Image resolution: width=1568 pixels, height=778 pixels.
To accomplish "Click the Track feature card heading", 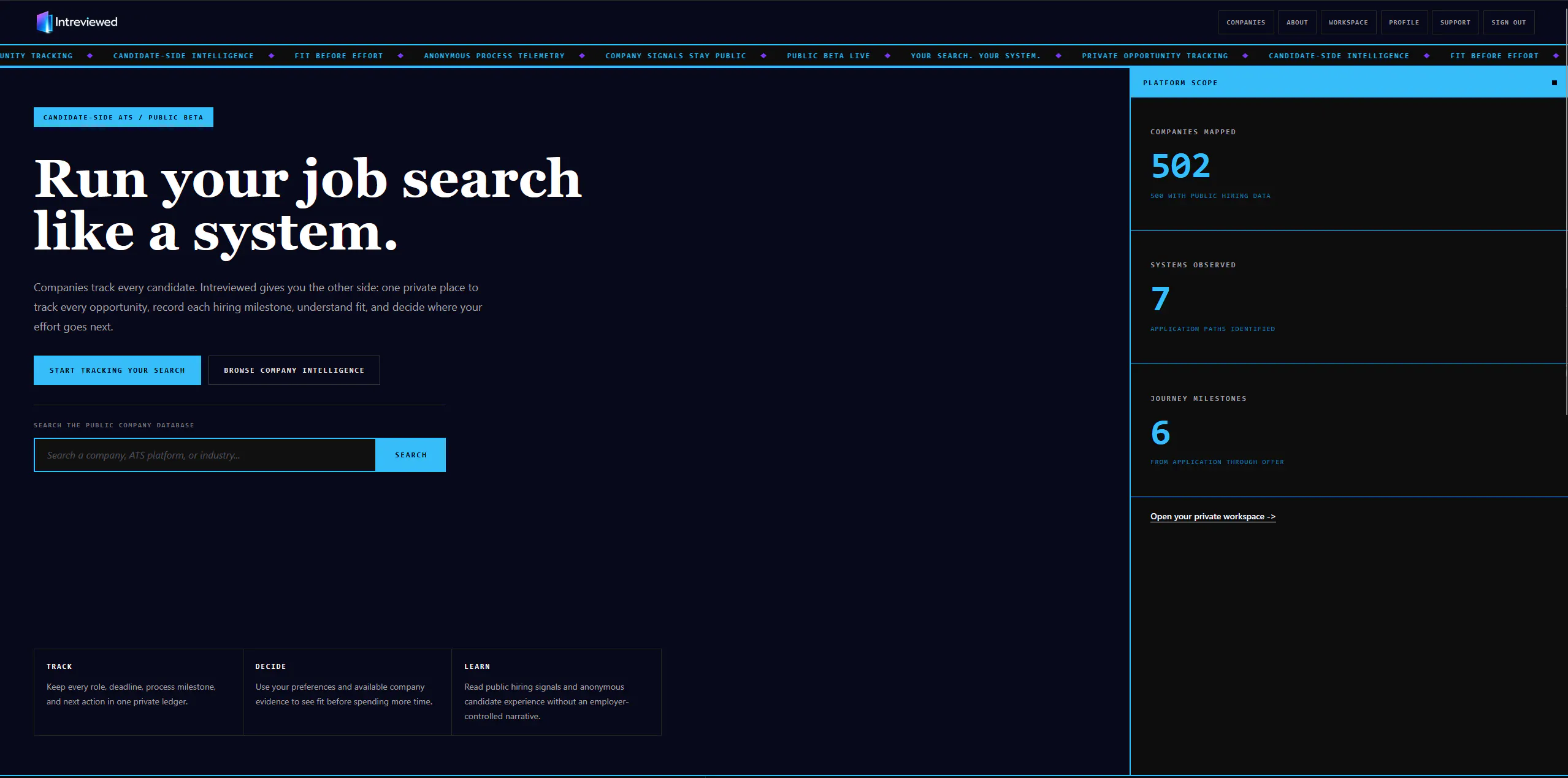I will (59, 666).
